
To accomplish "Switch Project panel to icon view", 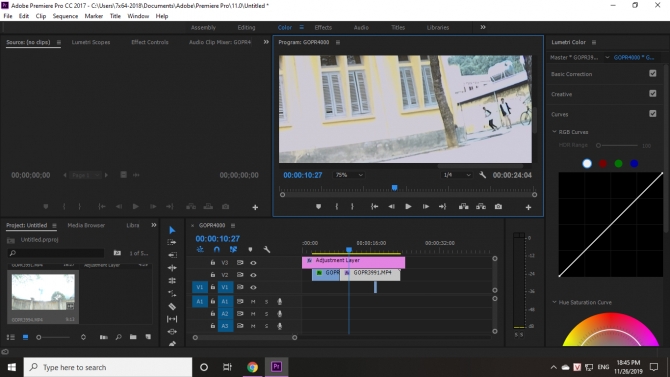I will pyautogui.click(x=26, y=337).
